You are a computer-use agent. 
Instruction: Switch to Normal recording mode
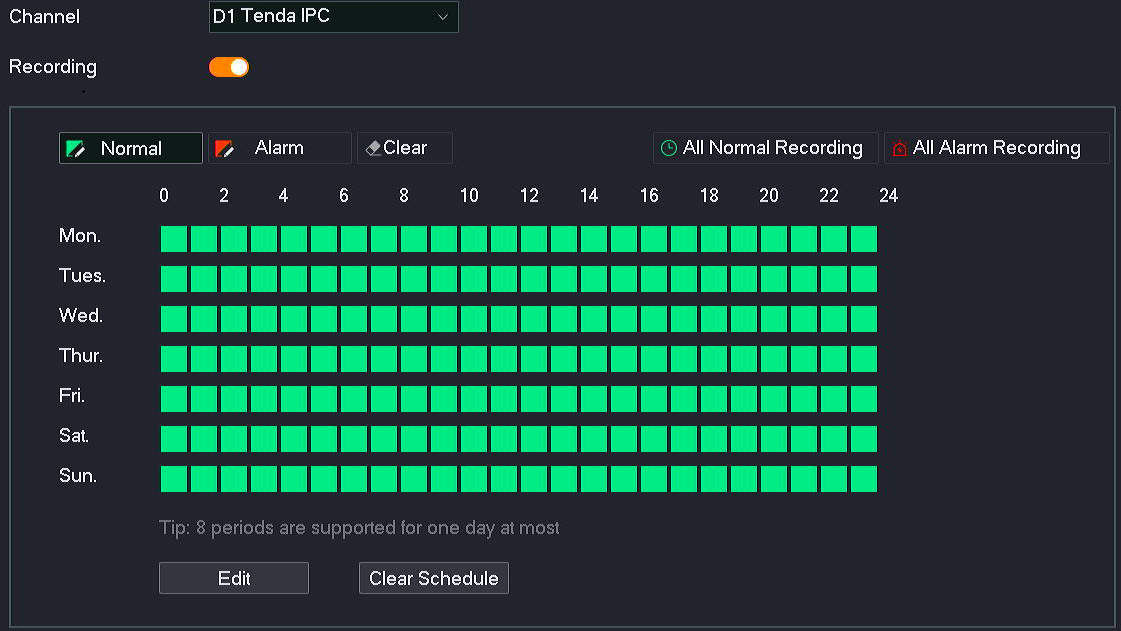coord(131,148)
